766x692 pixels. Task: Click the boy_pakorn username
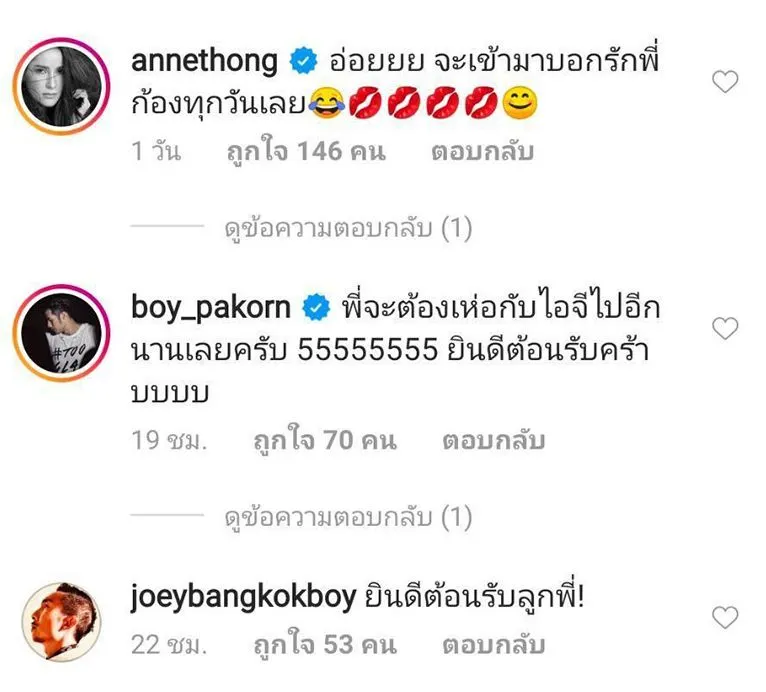[x=211, y=308]
